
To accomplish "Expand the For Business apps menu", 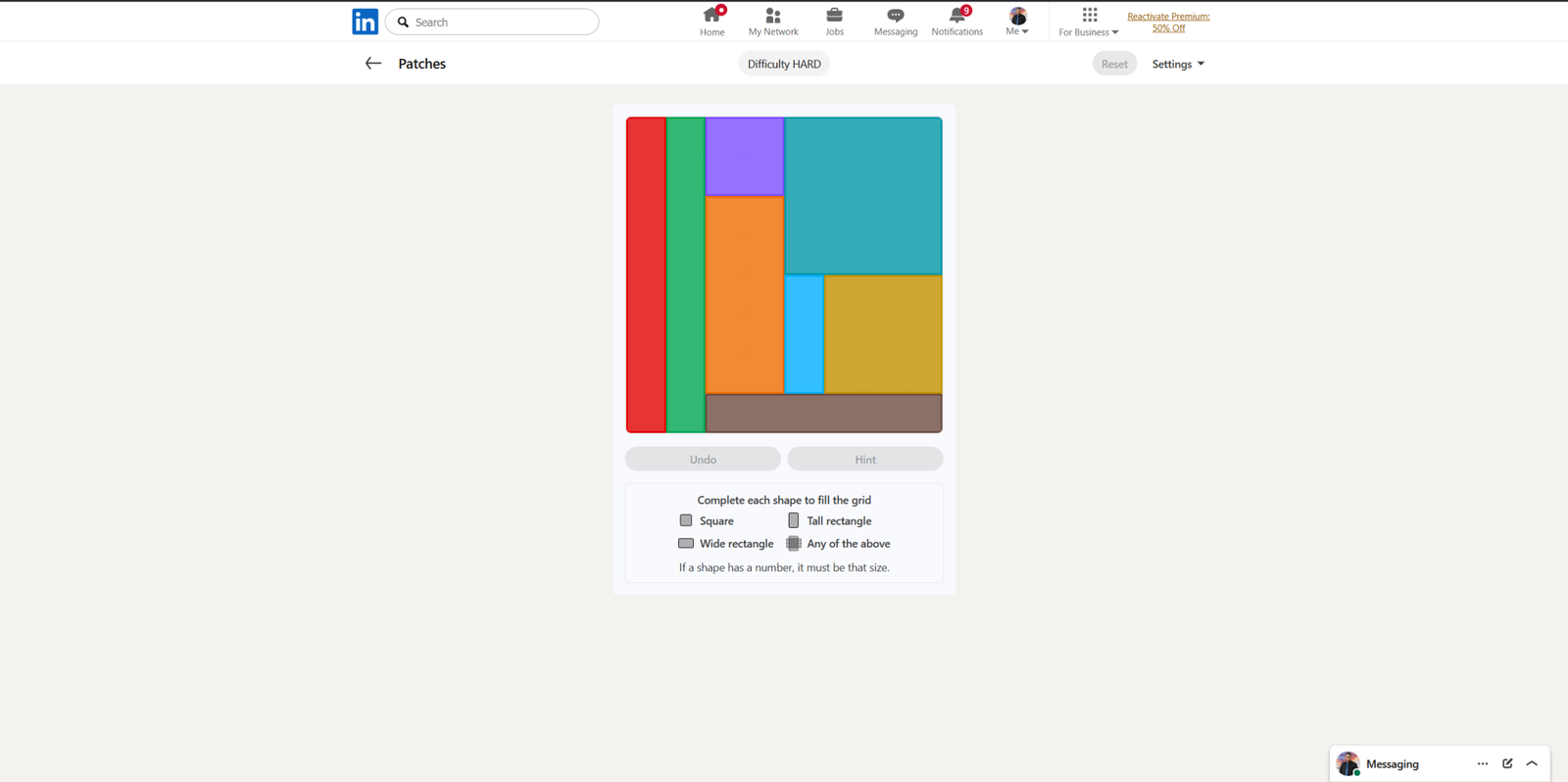I will tap(1089, 22).
